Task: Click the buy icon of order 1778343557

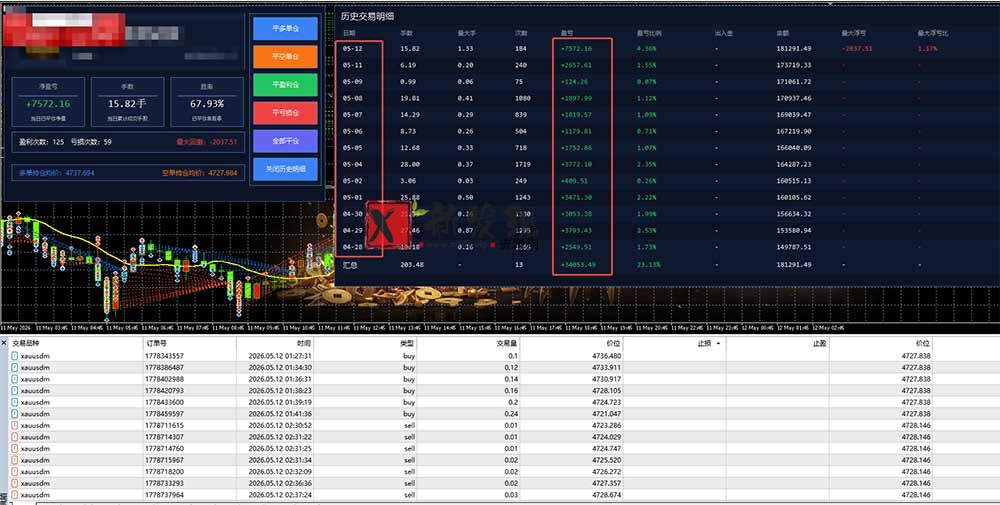Action: tap(15, 356)
